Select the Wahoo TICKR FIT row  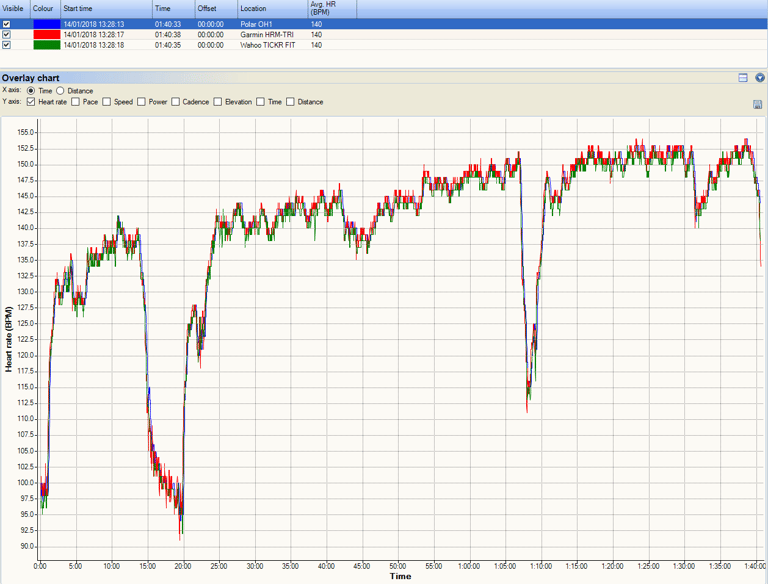(384, 45)
